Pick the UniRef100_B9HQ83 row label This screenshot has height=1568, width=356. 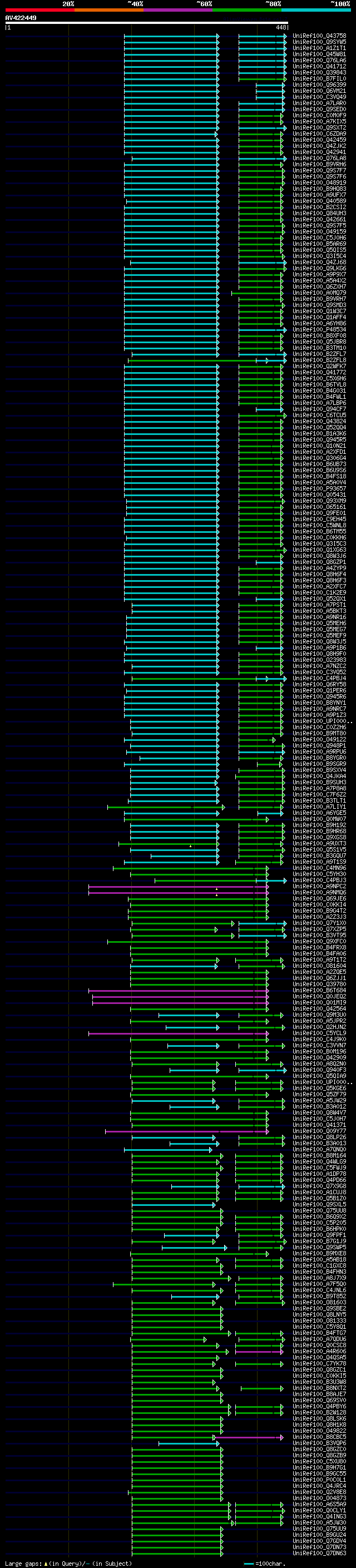319,189
